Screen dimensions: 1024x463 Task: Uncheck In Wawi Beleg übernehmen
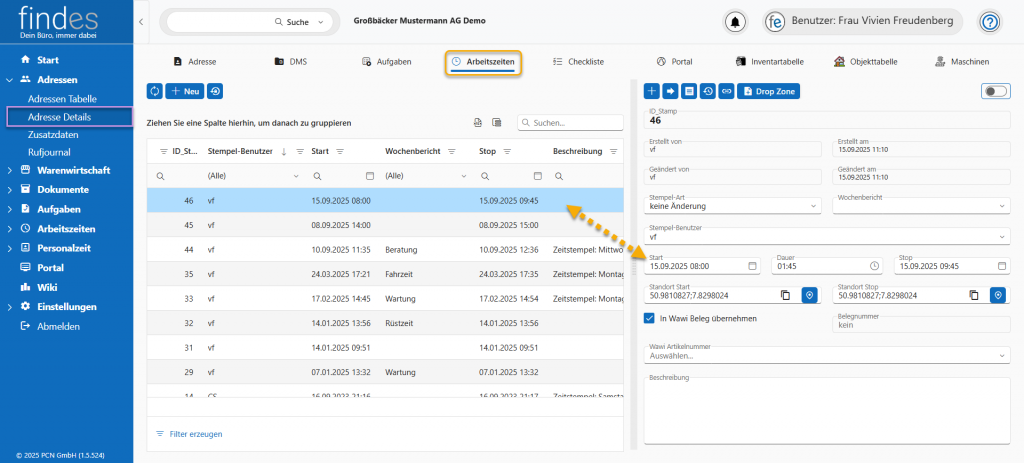pyautogui.click(x=650, y=319)
